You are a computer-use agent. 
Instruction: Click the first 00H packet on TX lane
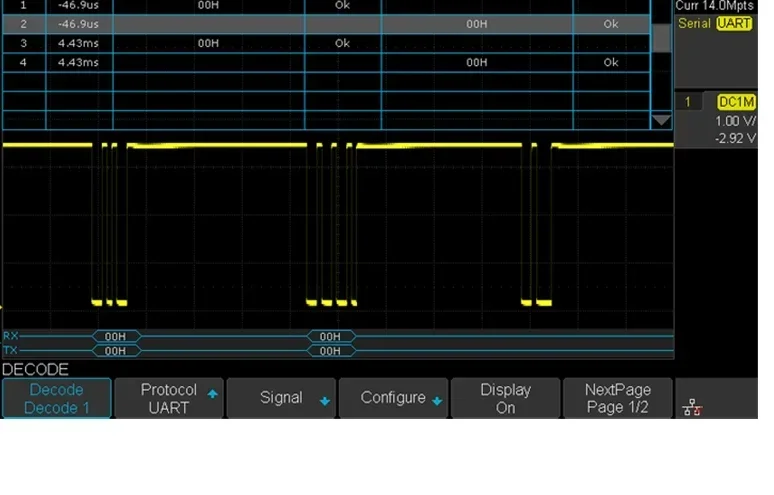pos(116,351)
